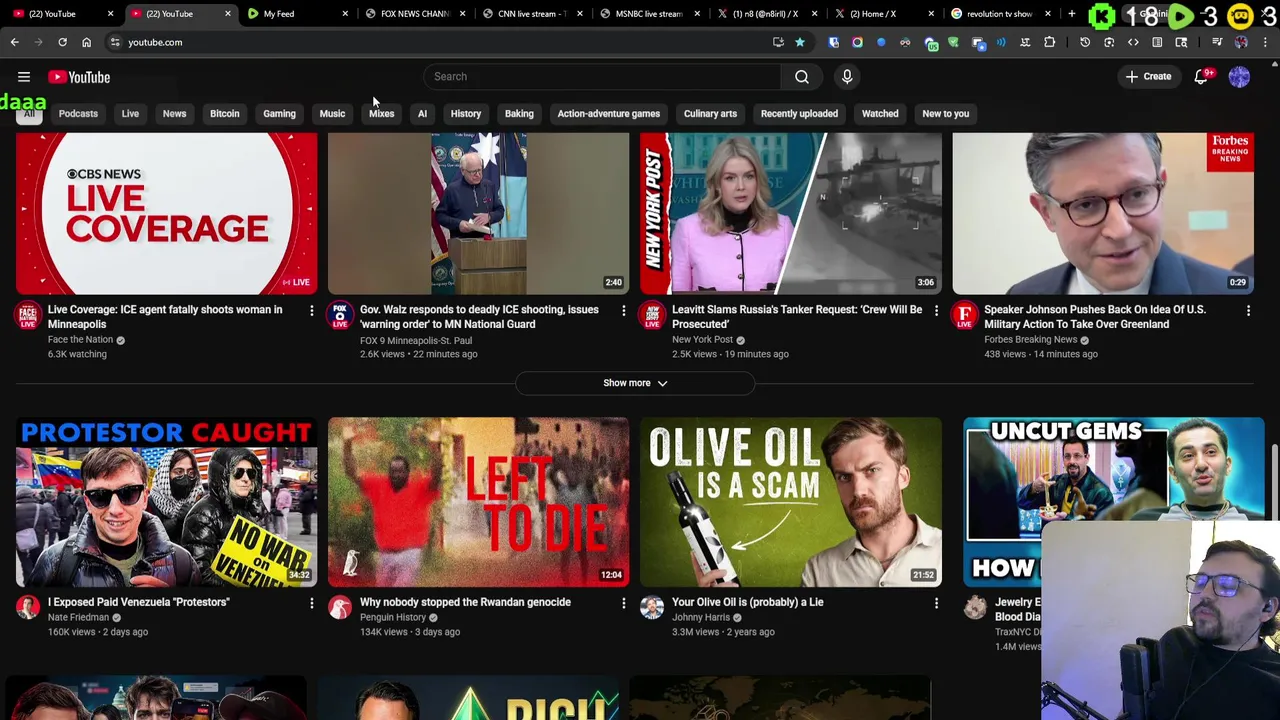Open the new browser tab plus button
1280x720 pixels.
click(1072, 14)
